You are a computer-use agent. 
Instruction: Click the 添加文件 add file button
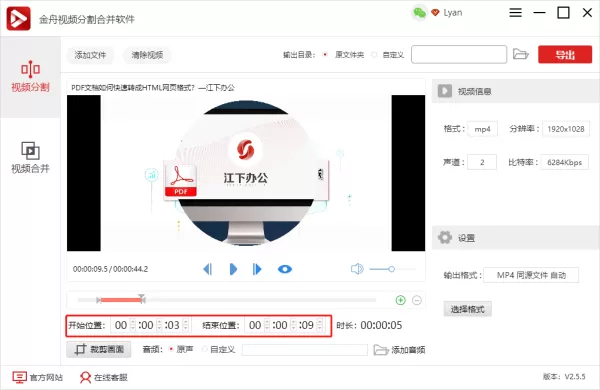[x=90, y=55]
